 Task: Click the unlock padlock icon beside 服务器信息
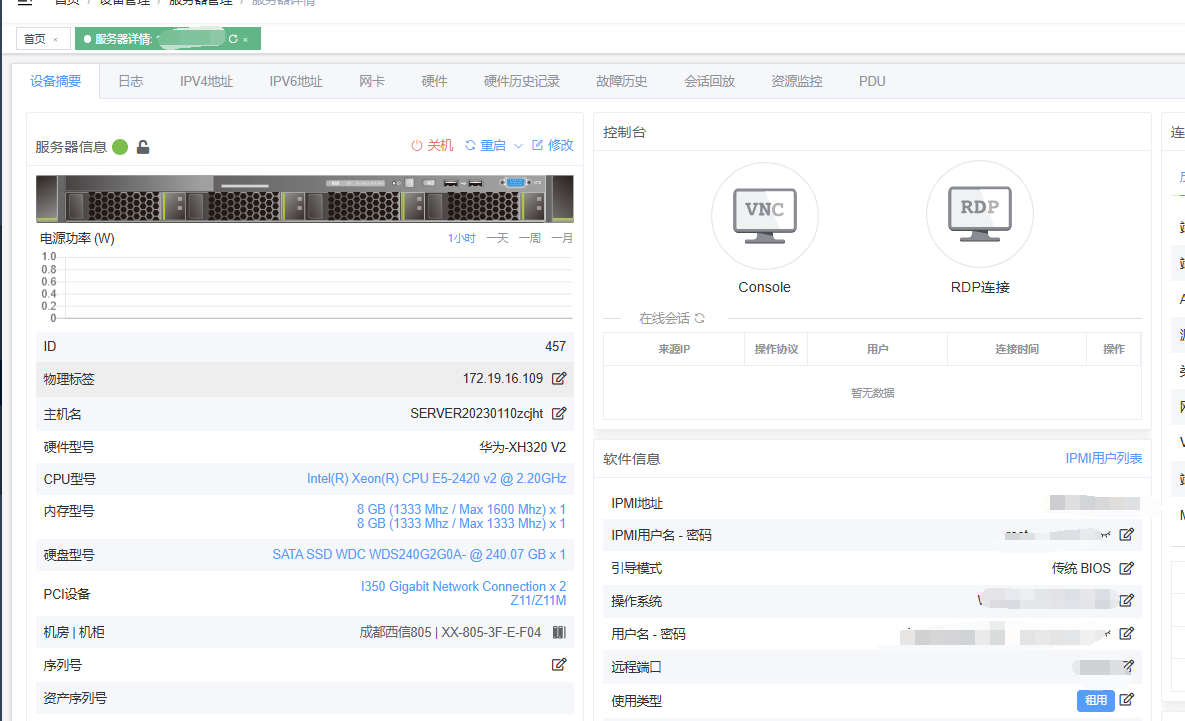coord(143,147)
